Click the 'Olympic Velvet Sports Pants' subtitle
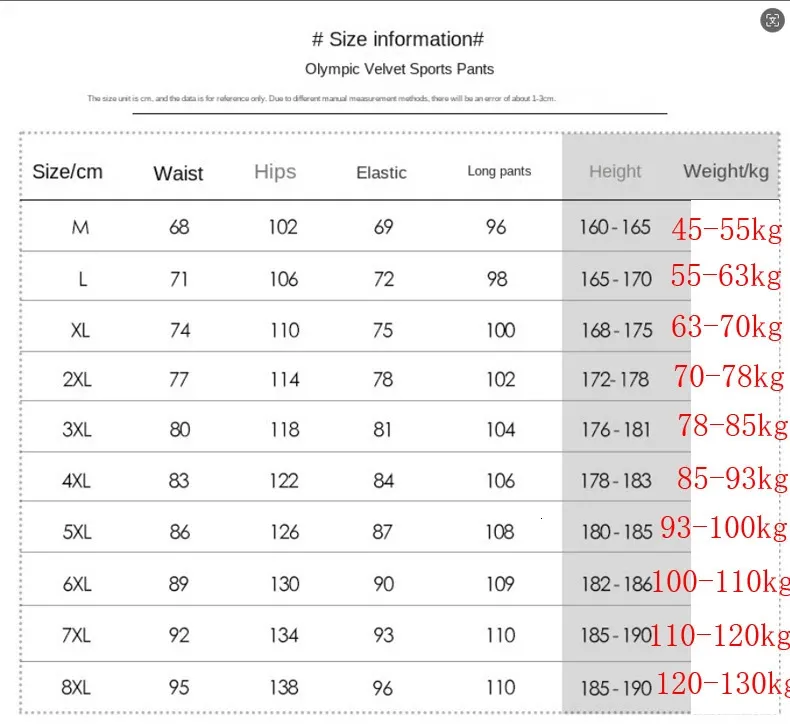Viewport: 790px width, 725px height. point(399,69)
